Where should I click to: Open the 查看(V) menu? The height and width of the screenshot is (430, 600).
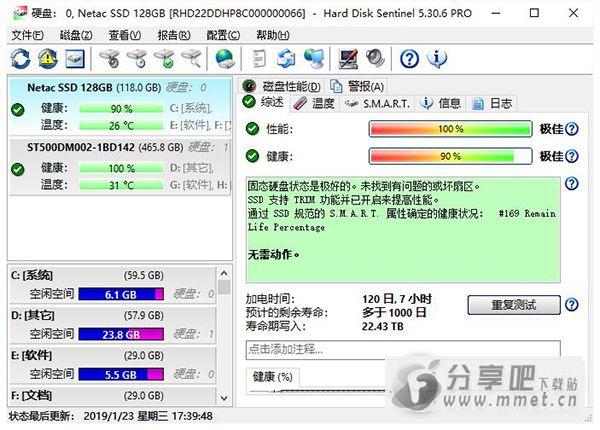[125, 35]
